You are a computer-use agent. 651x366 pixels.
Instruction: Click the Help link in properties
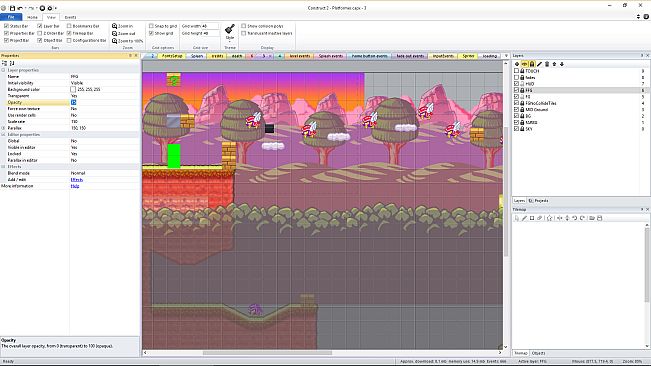(75, 186)
